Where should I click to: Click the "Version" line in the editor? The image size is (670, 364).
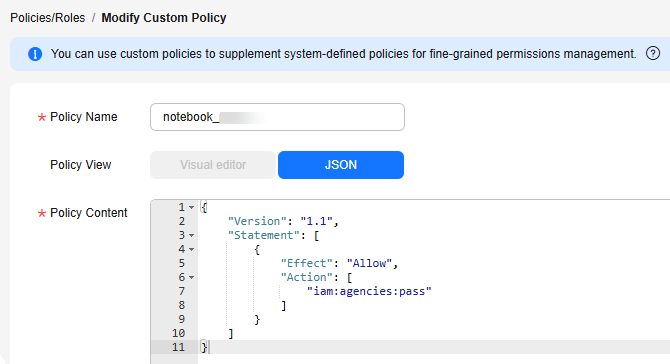point(283,221)
